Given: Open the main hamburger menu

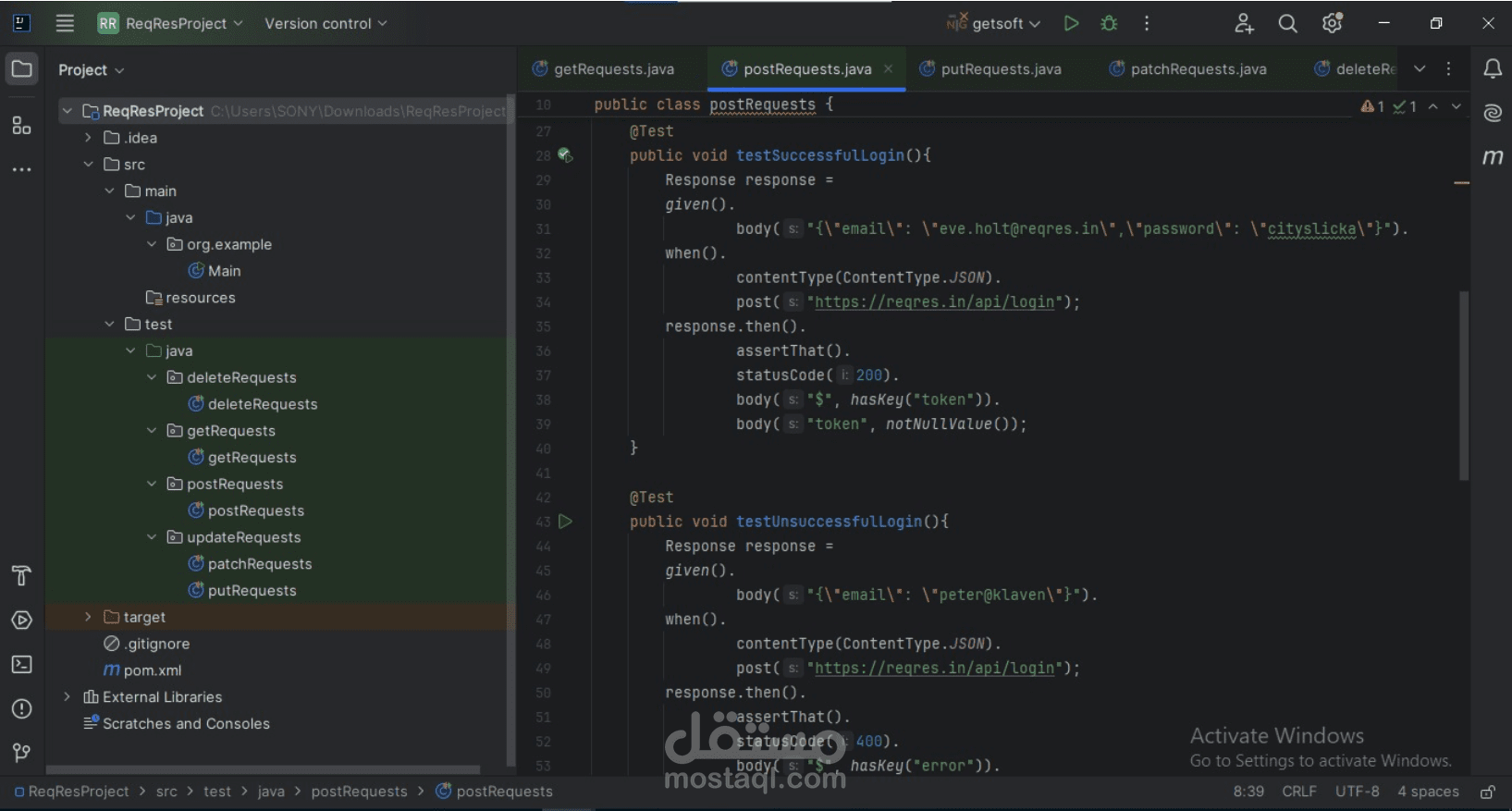Looking at the screenshot, I should tap(65, 23).
